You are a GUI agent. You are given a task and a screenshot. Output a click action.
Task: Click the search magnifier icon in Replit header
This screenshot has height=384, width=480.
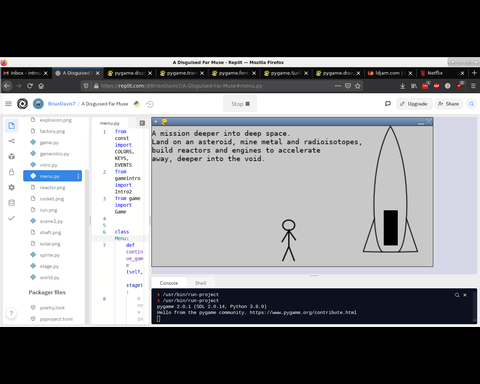click(x=471, y=104)
